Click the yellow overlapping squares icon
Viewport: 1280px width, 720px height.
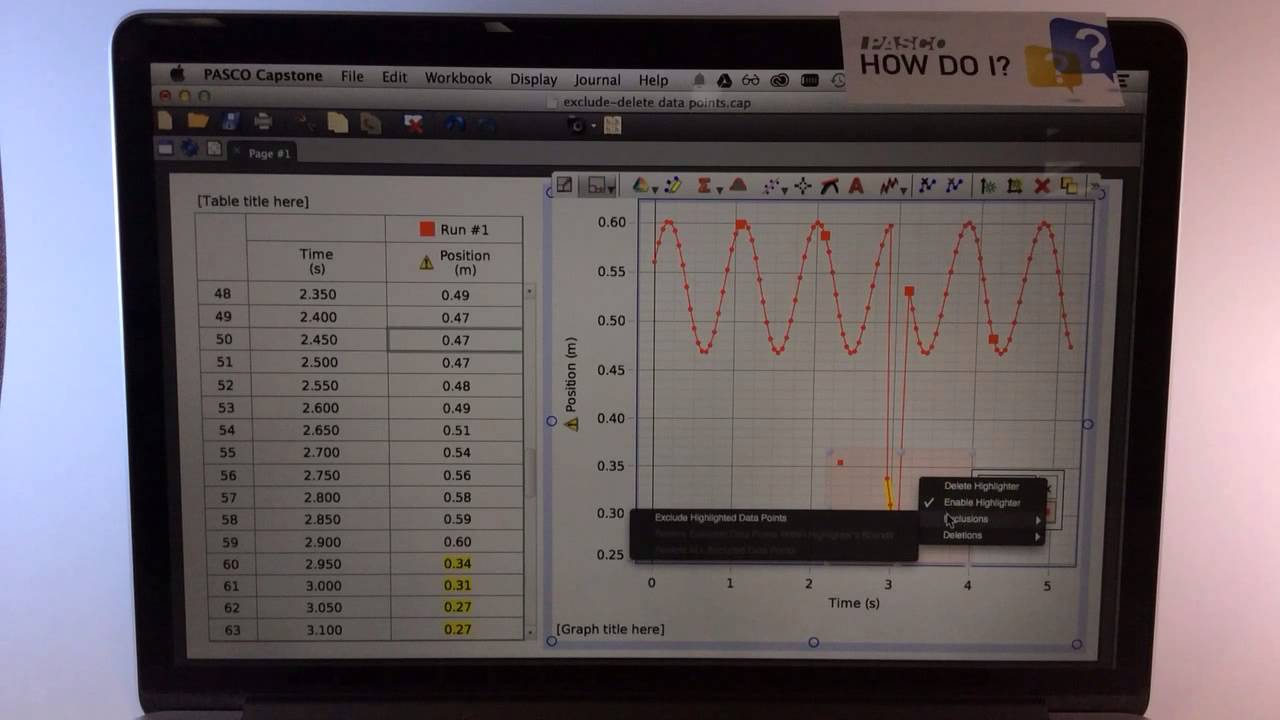click(x=1068, y=186)
